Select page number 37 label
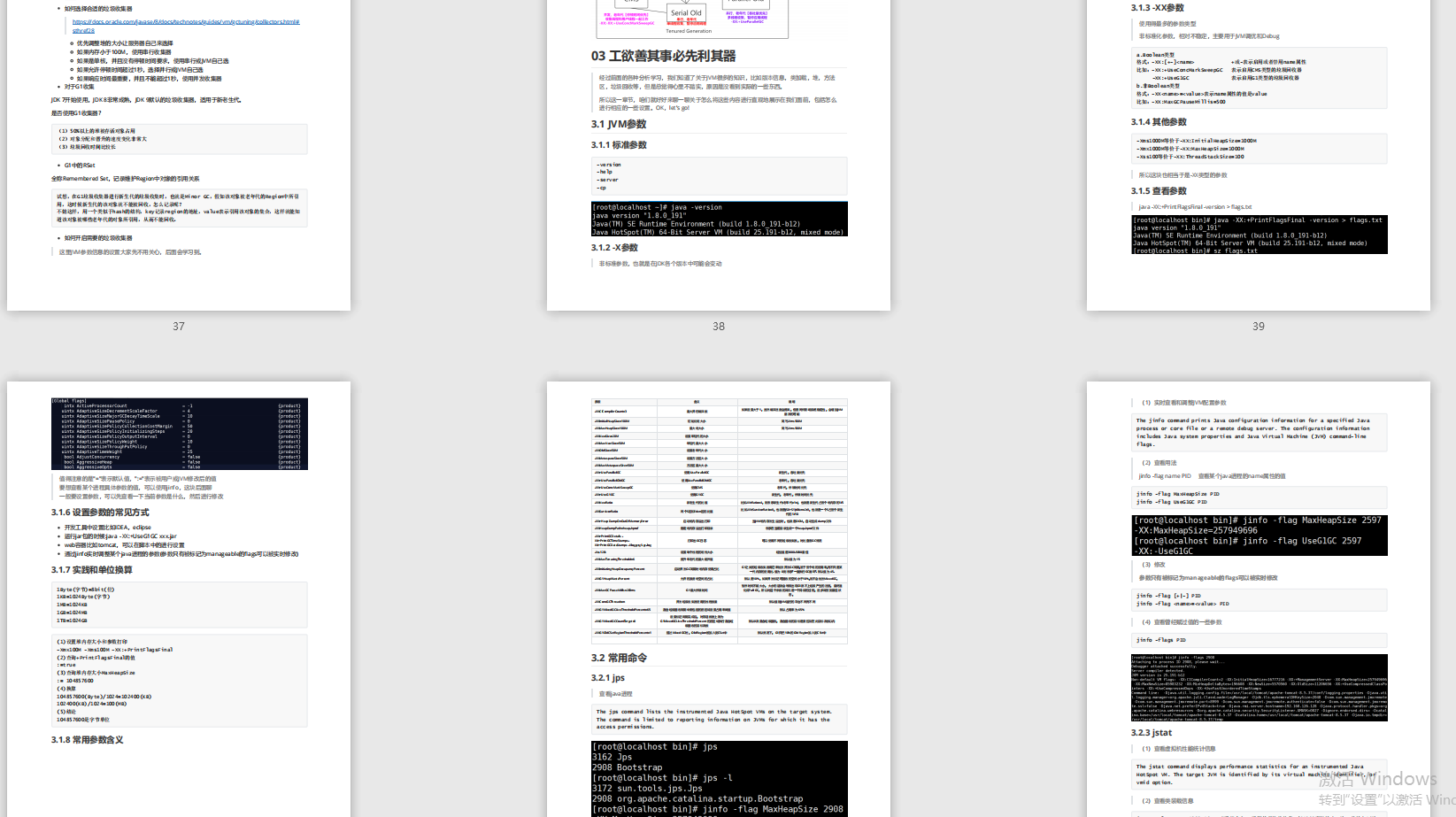1456x817 pixels. (179, 327)
